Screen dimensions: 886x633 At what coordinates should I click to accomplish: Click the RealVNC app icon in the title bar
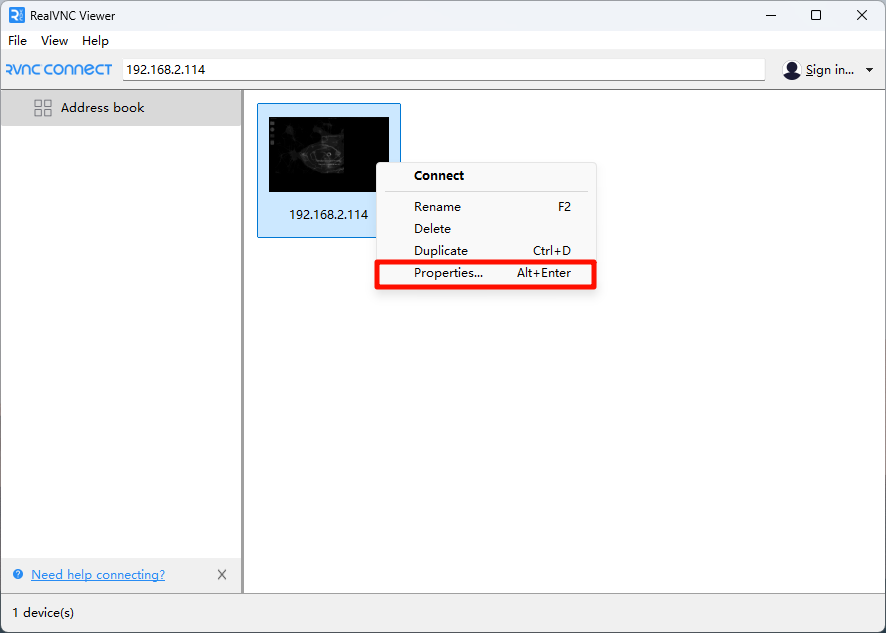pos(14,15)
